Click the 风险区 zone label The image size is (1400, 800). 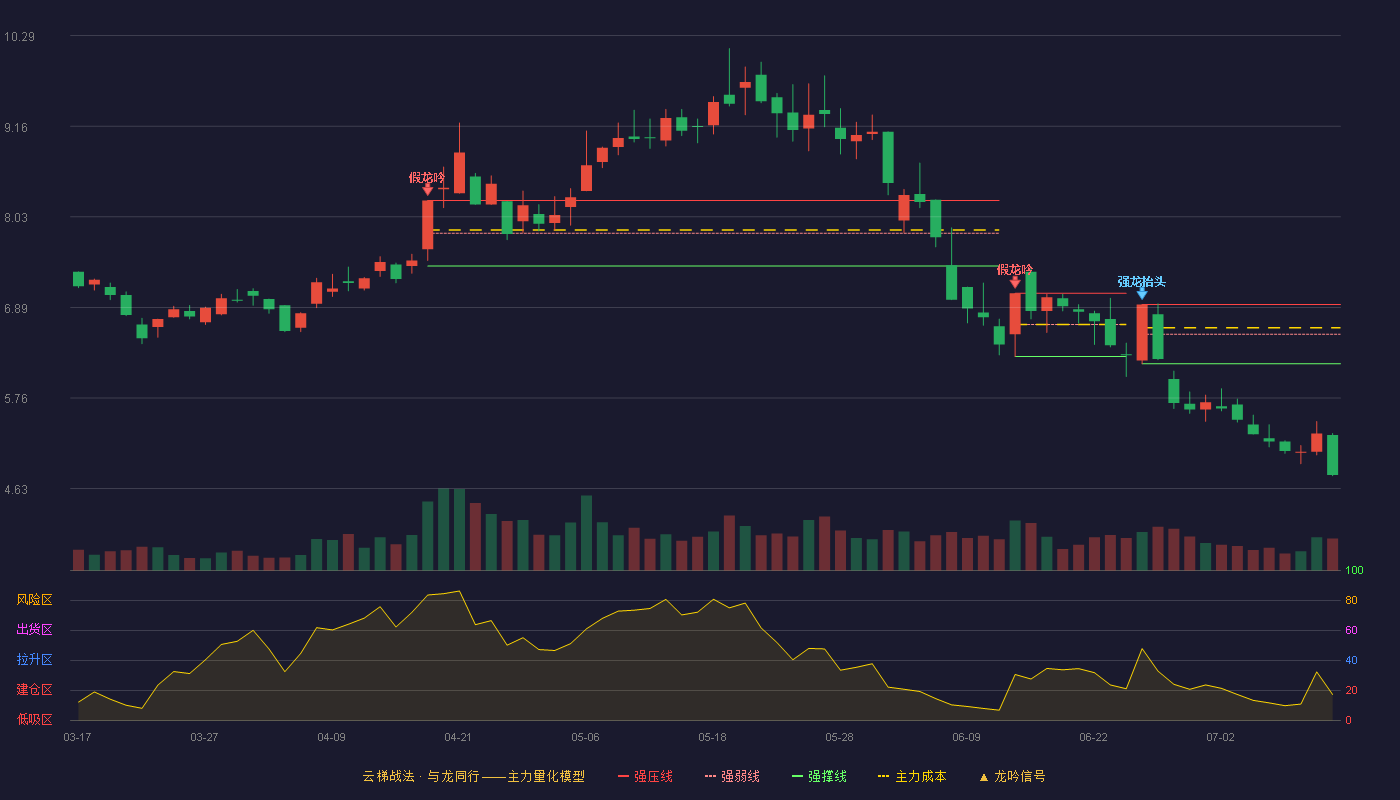(34, 600)
